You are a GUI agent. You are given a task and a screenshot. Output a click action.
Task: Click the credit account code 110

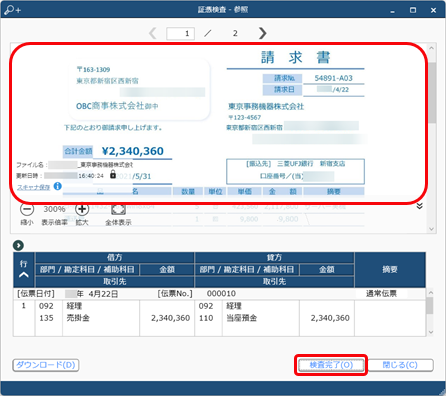click(x=206, y=318)
